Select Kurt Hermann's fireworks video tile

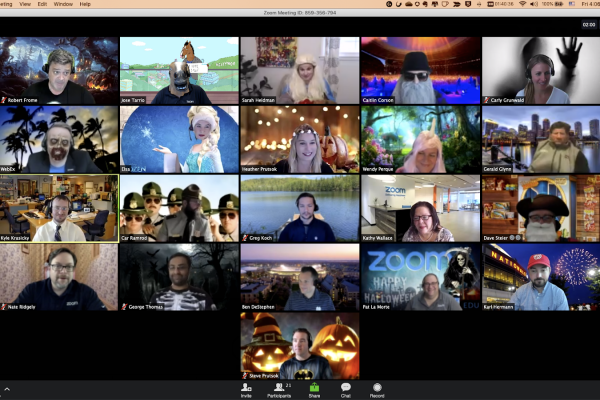pyautogui.click(x=540, y=276)
